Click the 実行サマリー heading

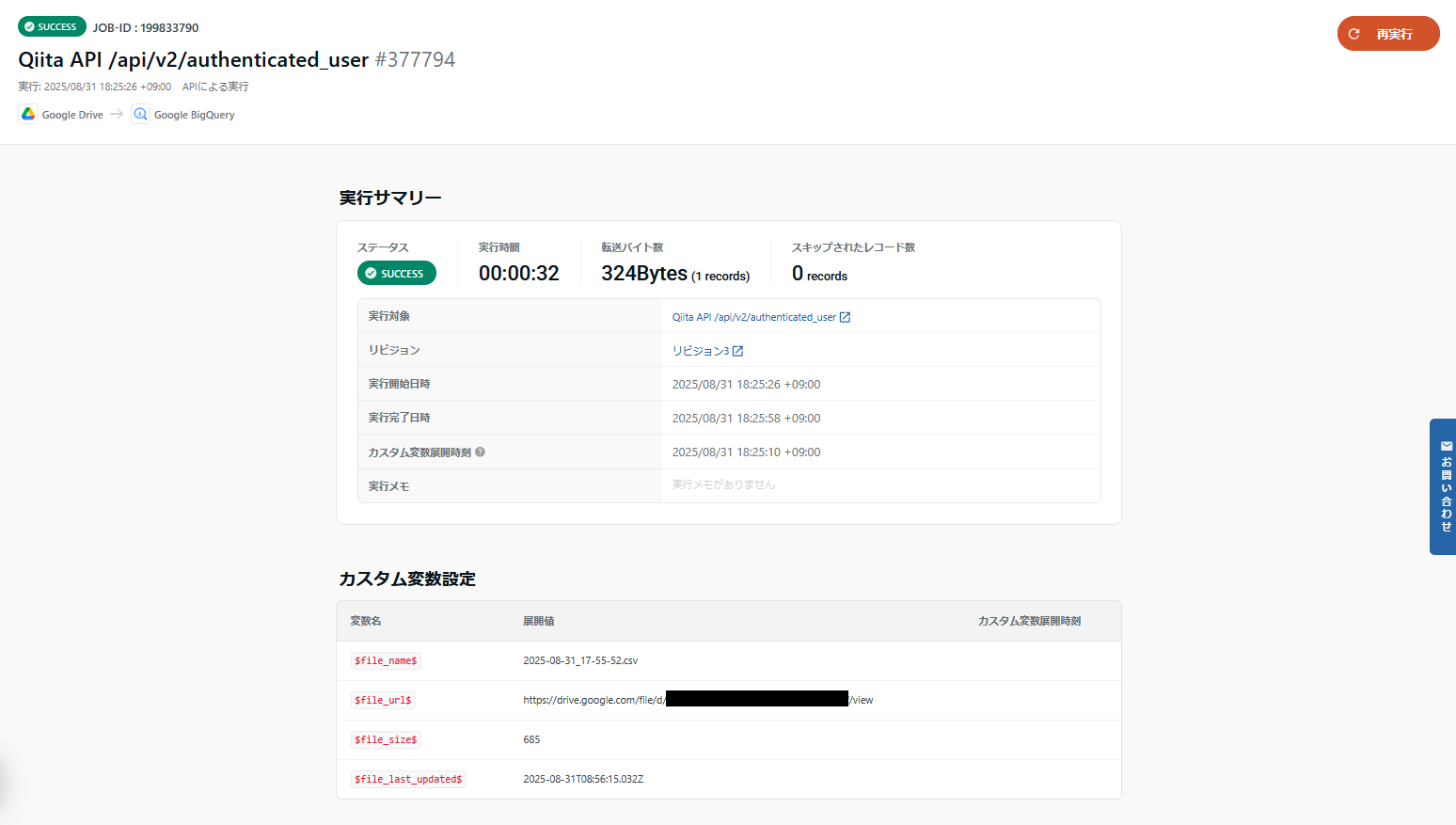click(x=390, y=198)
